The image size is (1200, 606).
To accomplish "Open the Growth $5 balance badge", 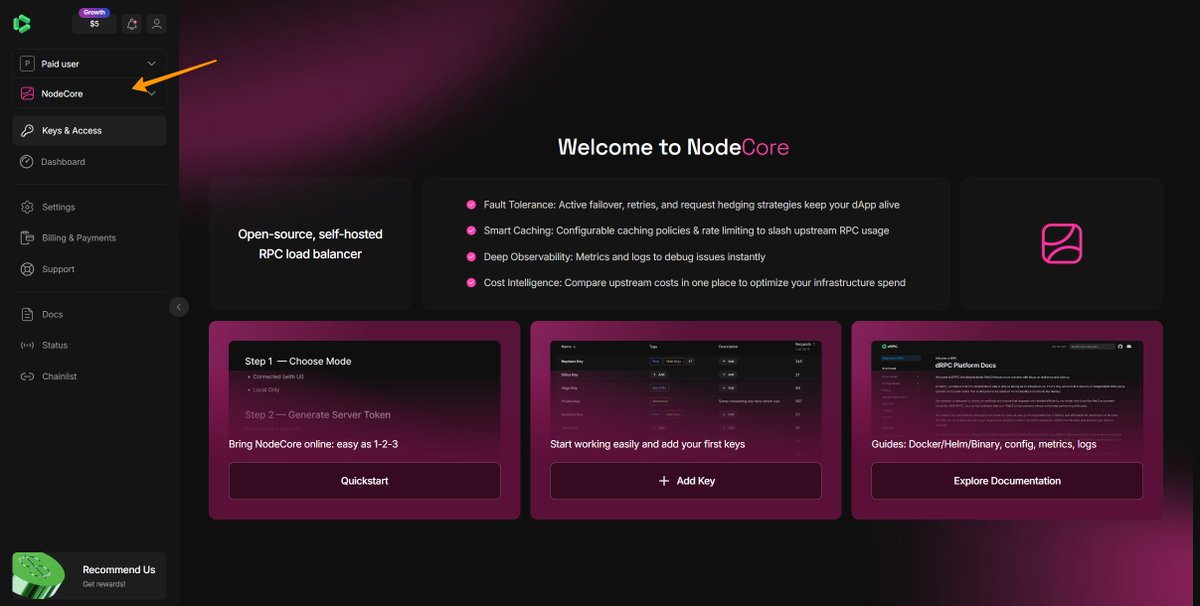I will coord(94,21).
